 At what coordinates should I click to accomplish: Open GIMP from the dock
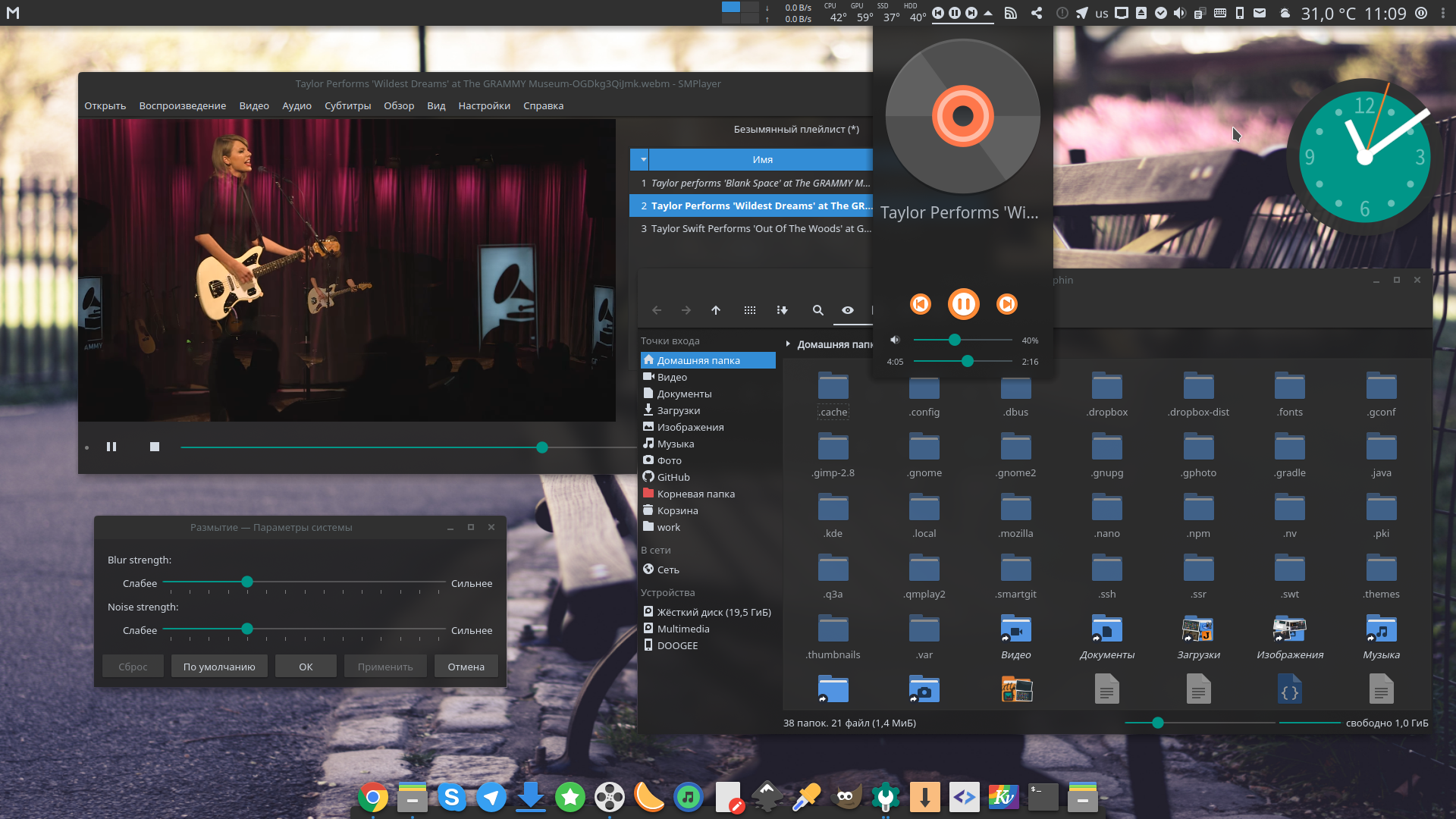tap(846, 797)
